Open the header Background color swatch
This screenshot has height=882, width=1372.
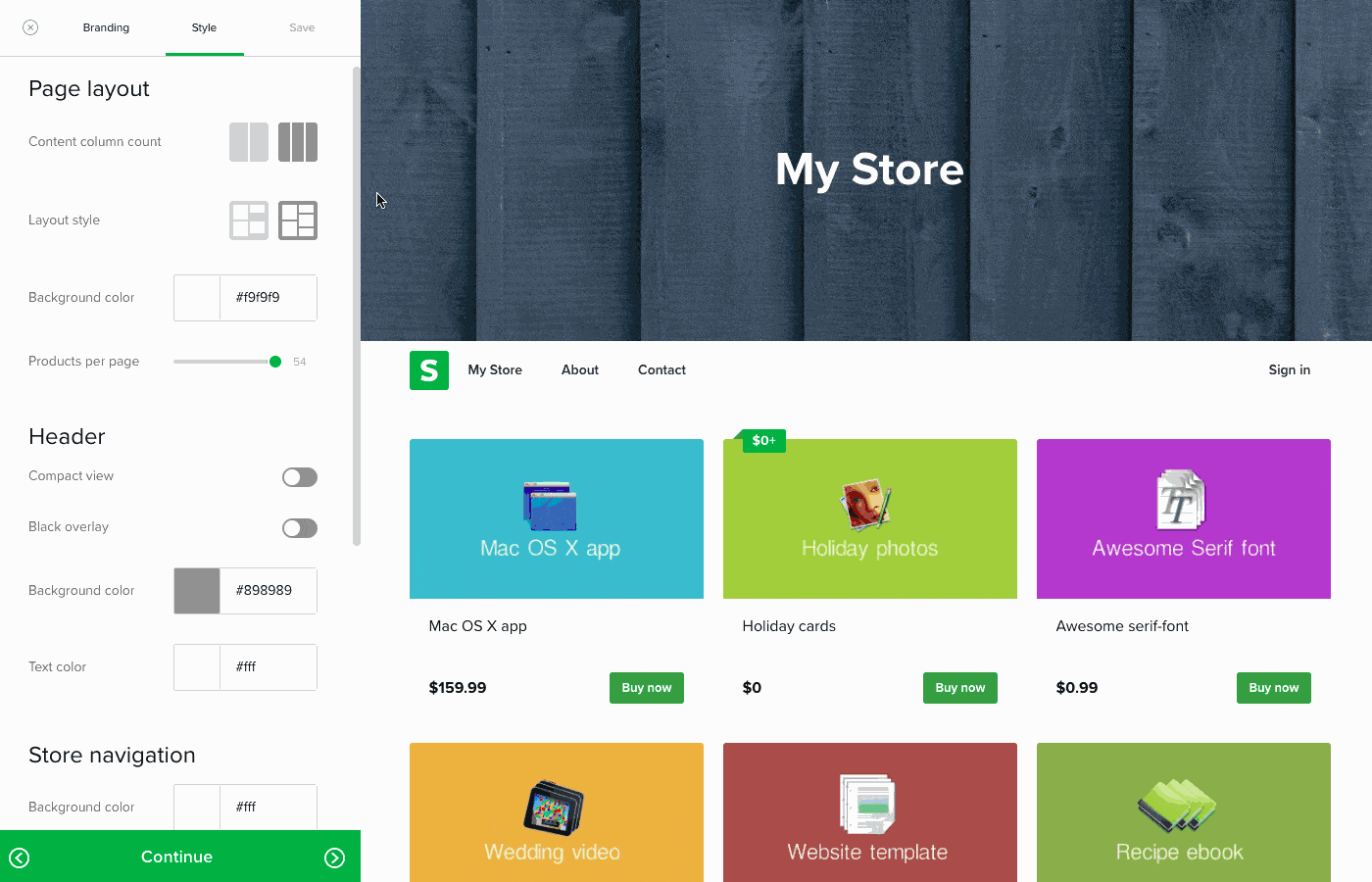pyautogui.click(x=196, y=590)
